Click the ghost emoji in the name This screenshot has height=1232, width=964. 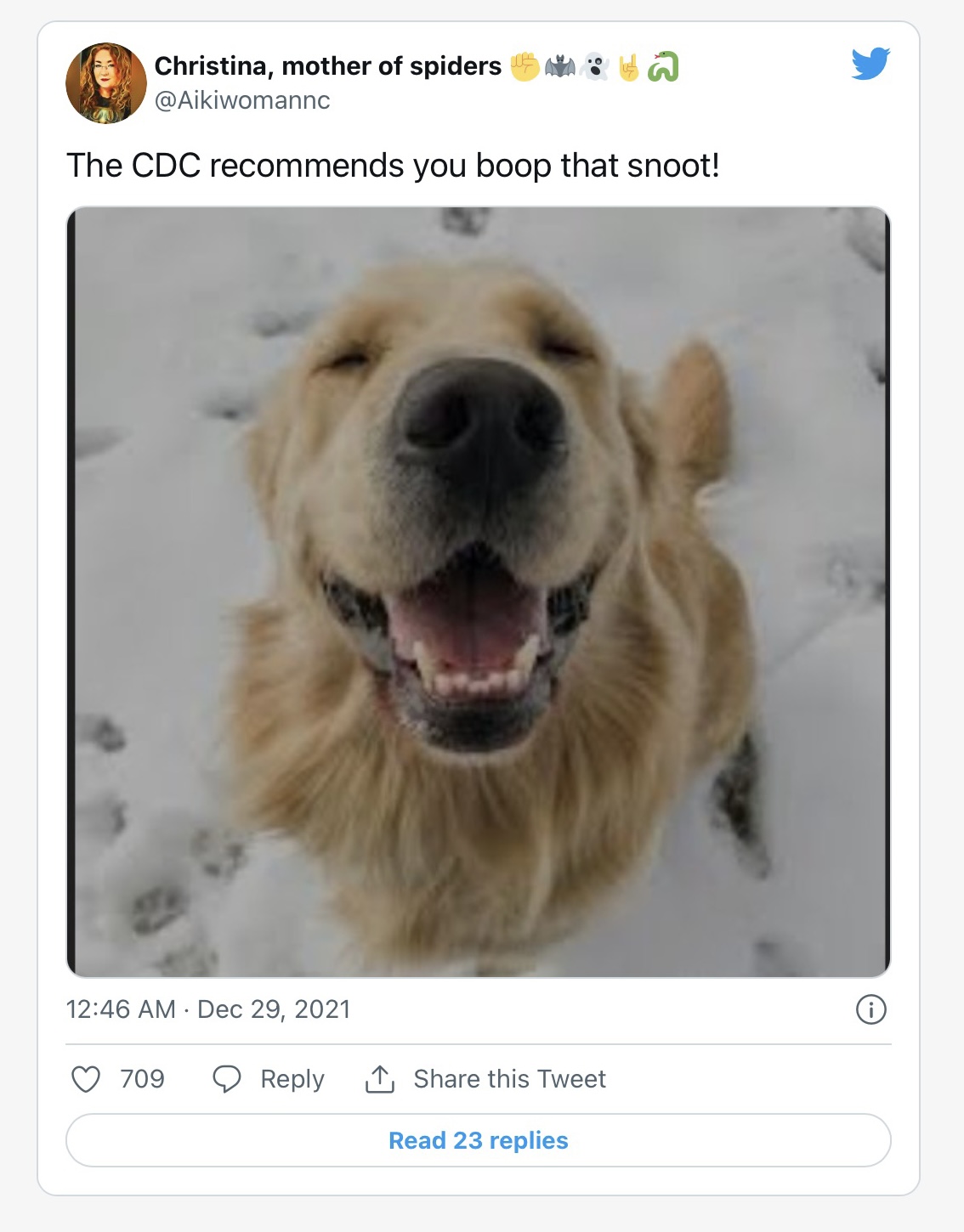tap(594, 66)
